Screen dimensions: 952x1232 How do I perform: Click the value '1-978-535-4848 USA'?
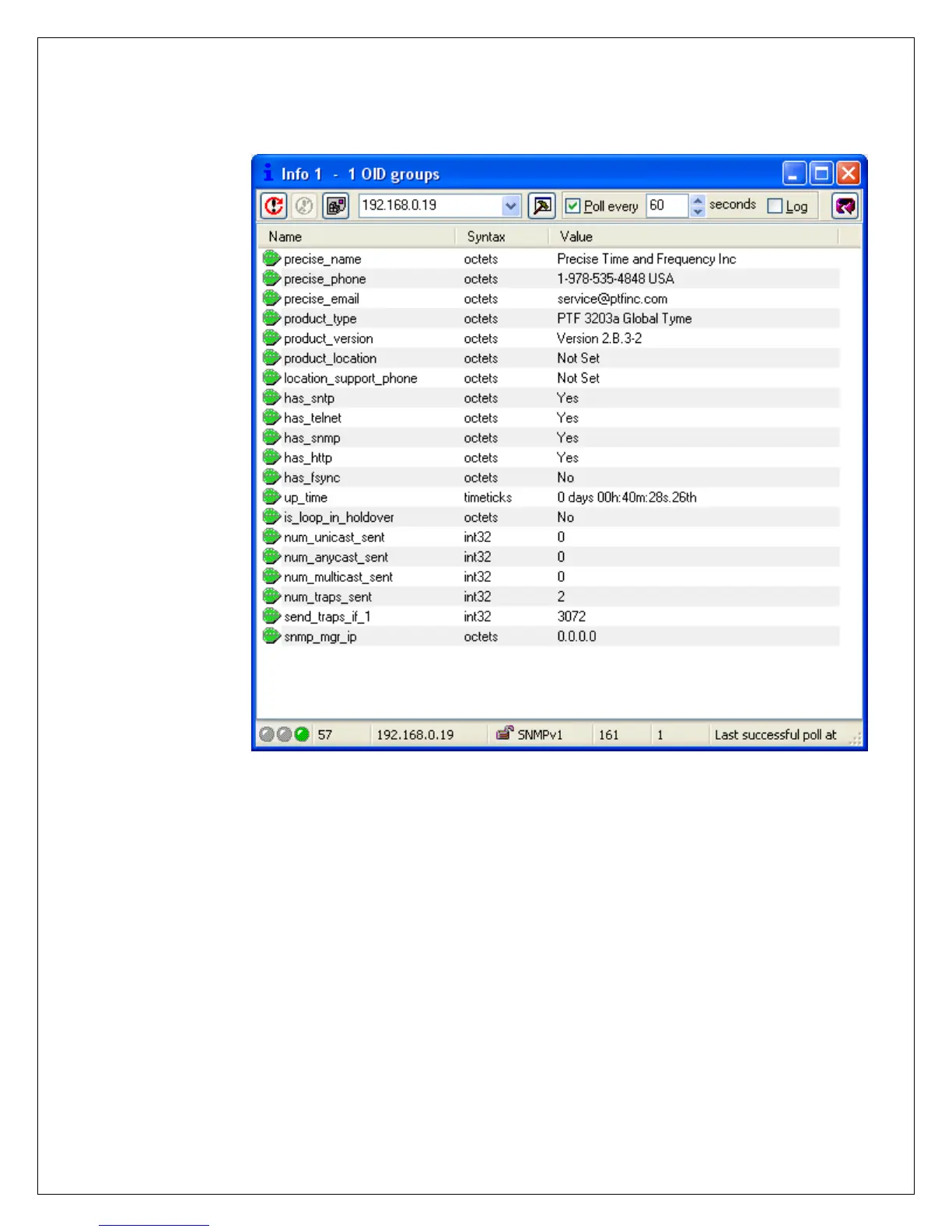[x=615, y=278]
